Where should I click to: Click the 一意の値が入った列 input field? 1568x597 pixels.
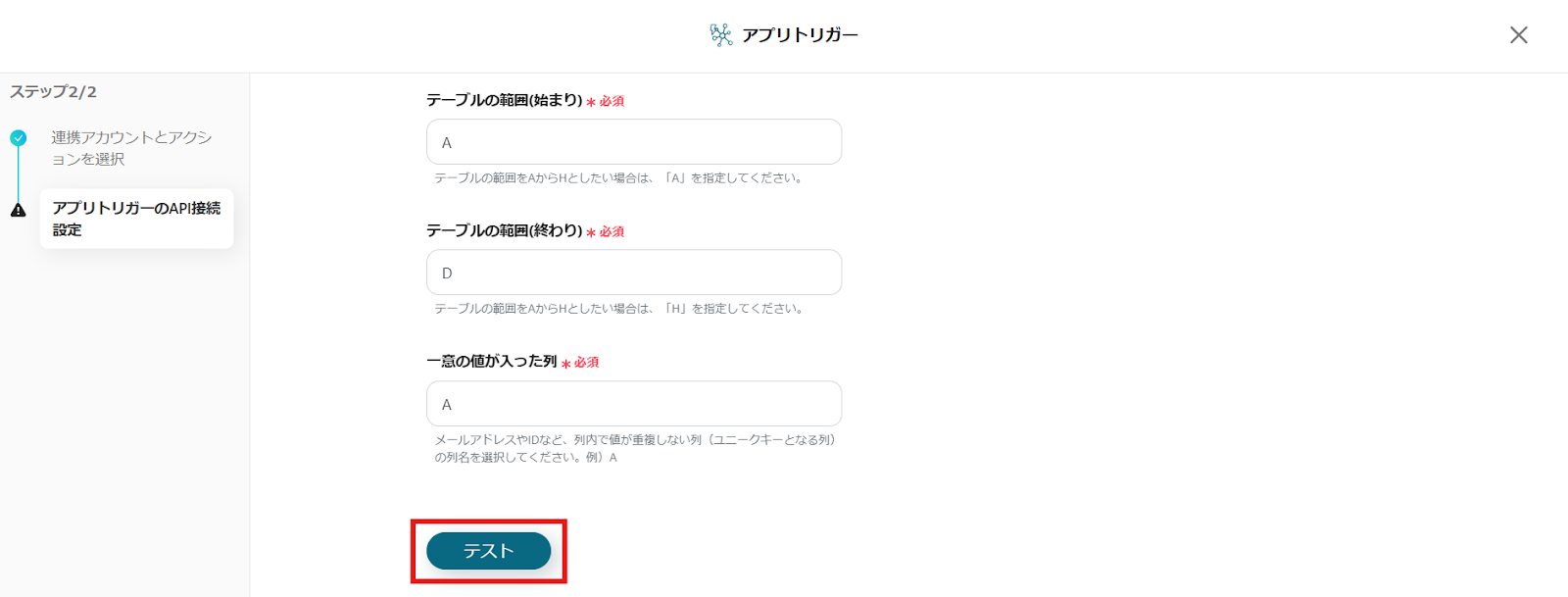click(x=634, y=404)
